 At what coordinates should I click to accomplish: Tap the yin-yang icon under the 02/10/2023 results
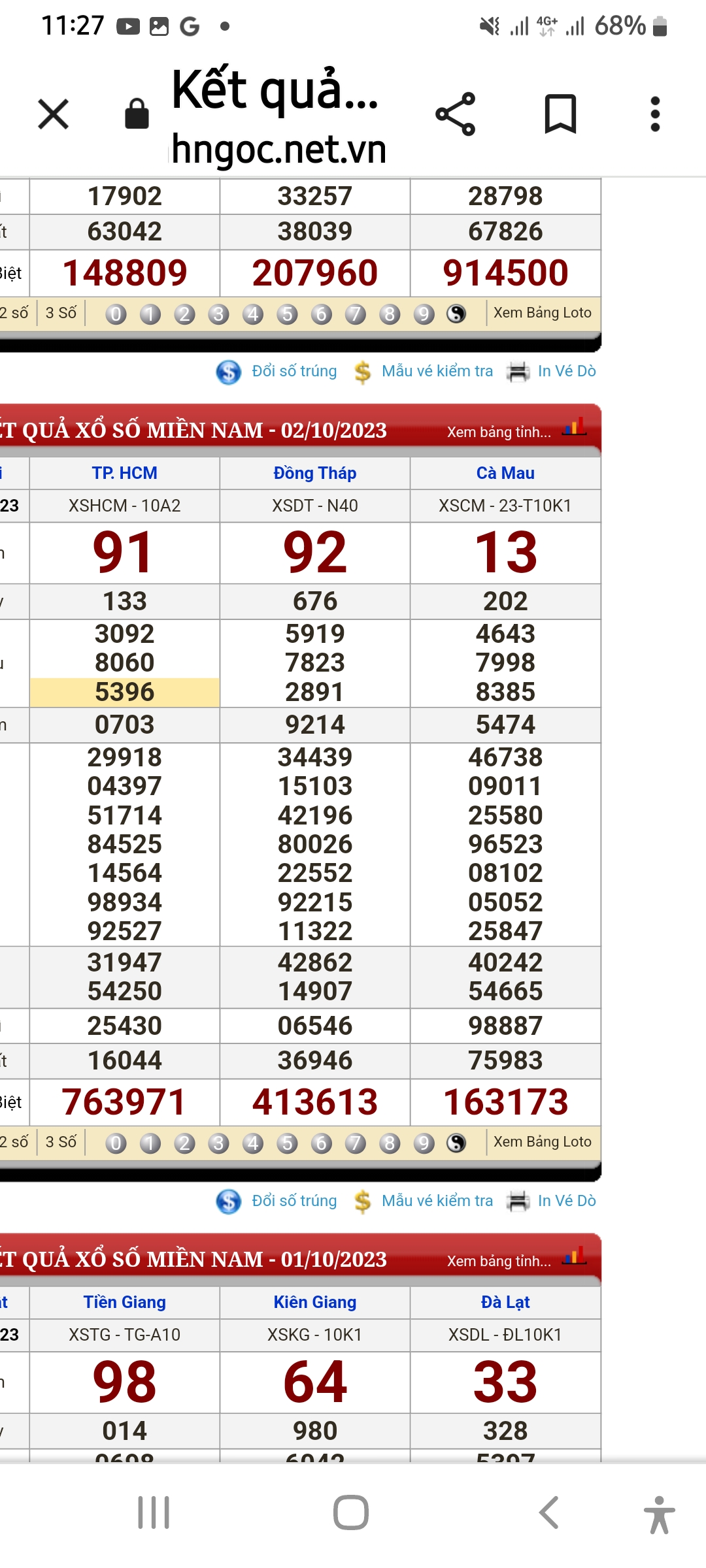456,1143
